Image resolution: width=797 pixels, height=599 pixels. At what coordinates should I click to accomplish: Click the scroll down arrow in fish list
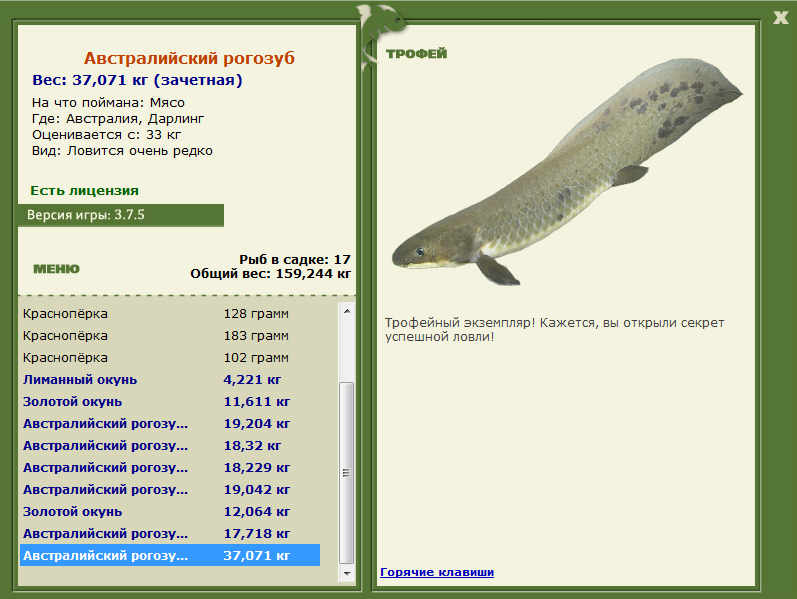pyautogui.click(x=347, y=574)
